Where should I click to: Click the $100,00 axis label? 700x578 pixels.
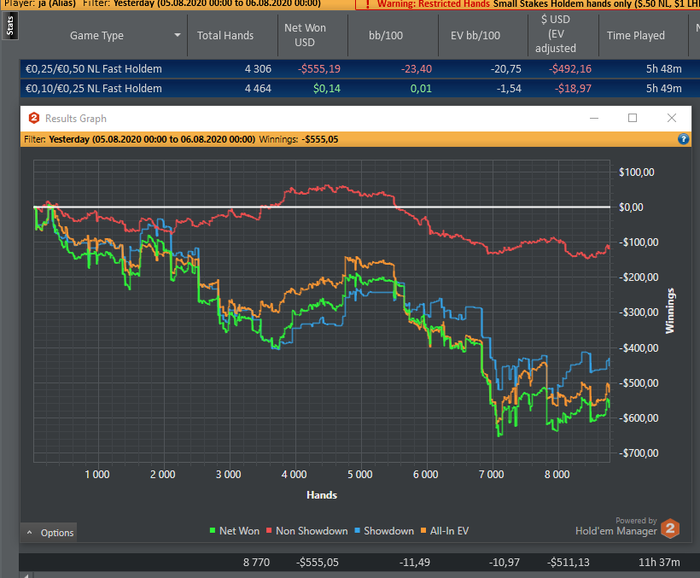click(x=637, y=172)
